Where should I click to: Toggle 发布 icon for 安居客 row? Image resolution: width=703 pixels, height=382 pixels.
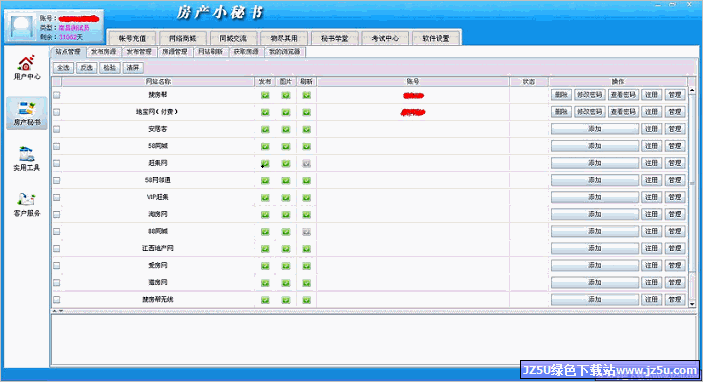pyautogui.click(x=265, y=129)
